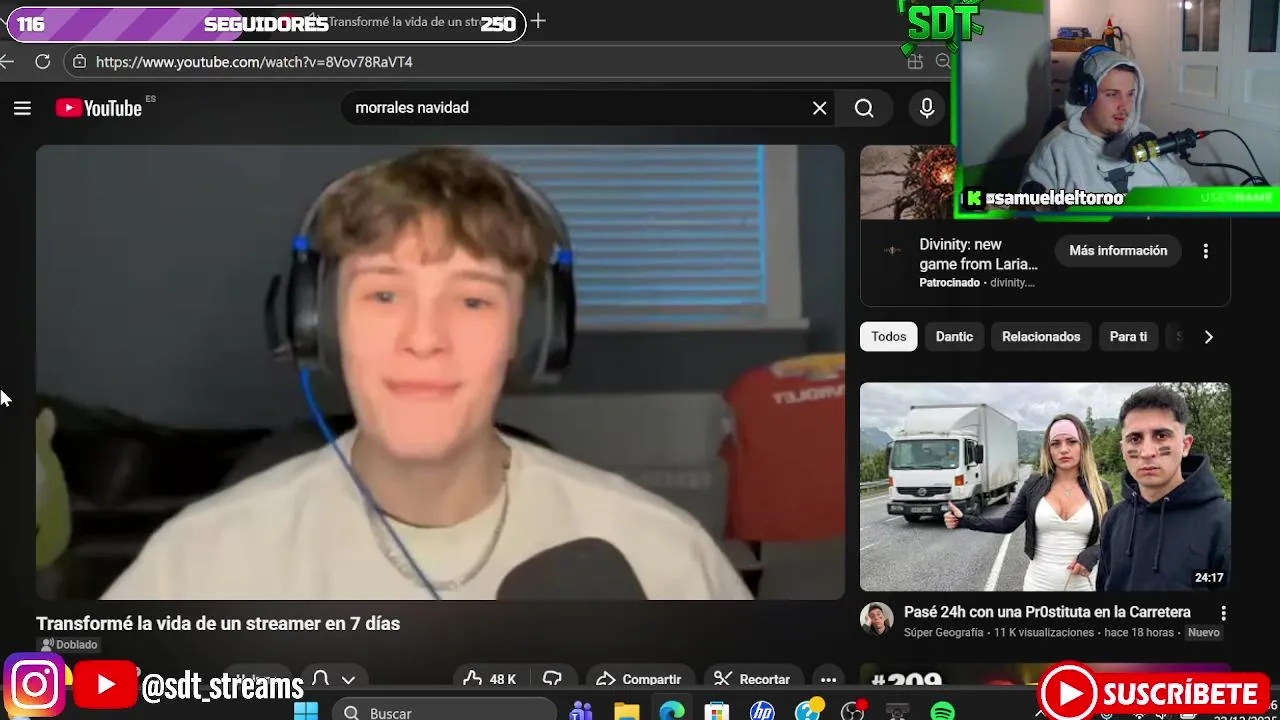Open Microsoft Store from the taskbar
The height and width of the screenshot is (720, 1280).
[x=717, y=712]
